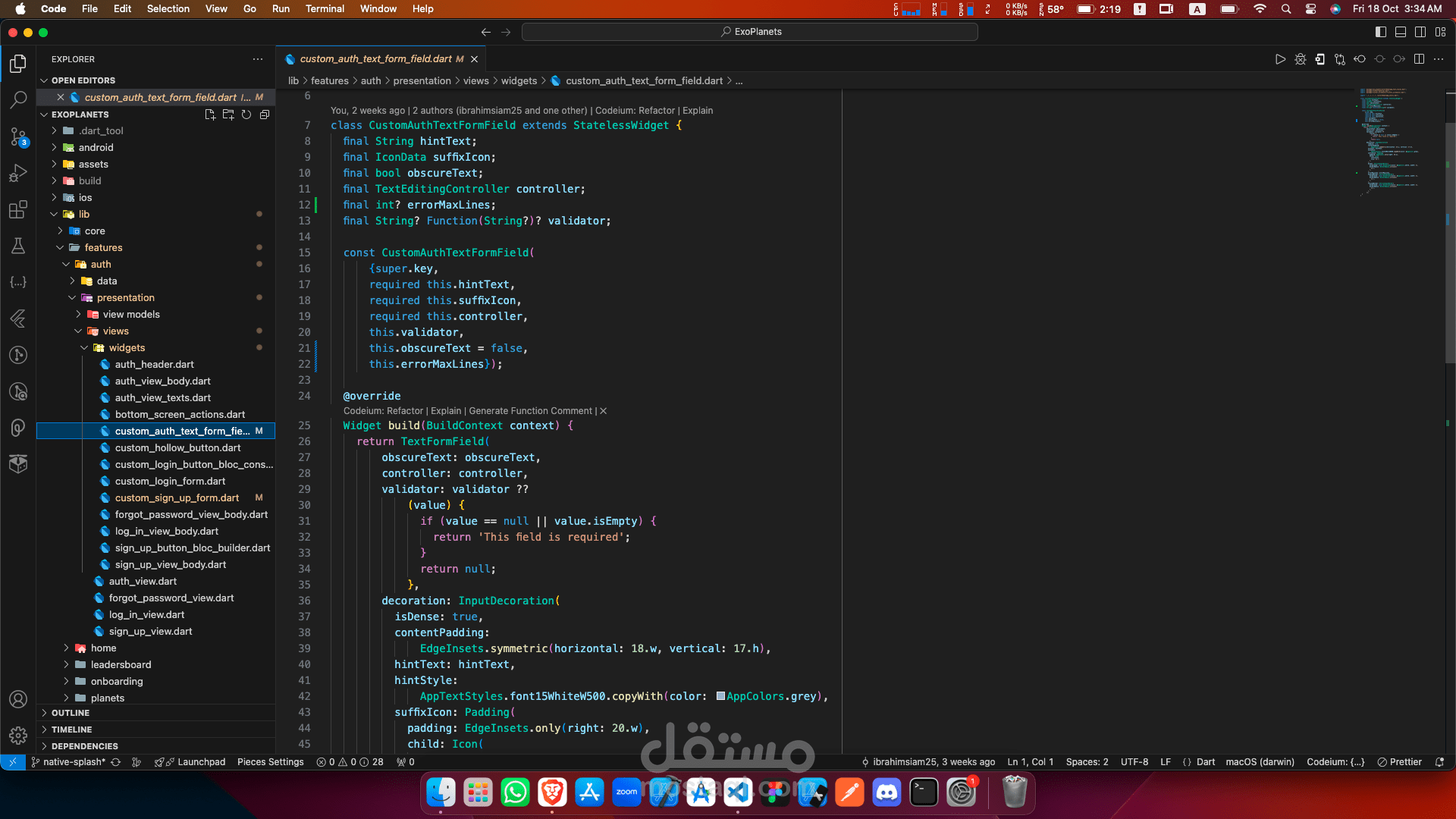Select custom_auth_text_form_field.dart editor tab
This screenshot has width=1456, height=819.
[376, 59]
